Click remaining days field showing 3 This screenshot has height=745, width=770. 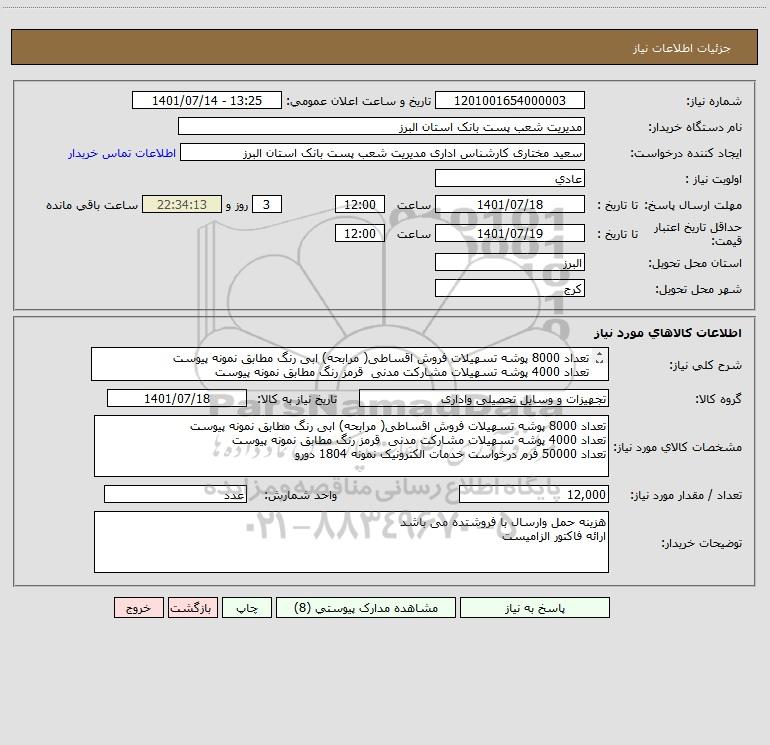coord(267,204)
